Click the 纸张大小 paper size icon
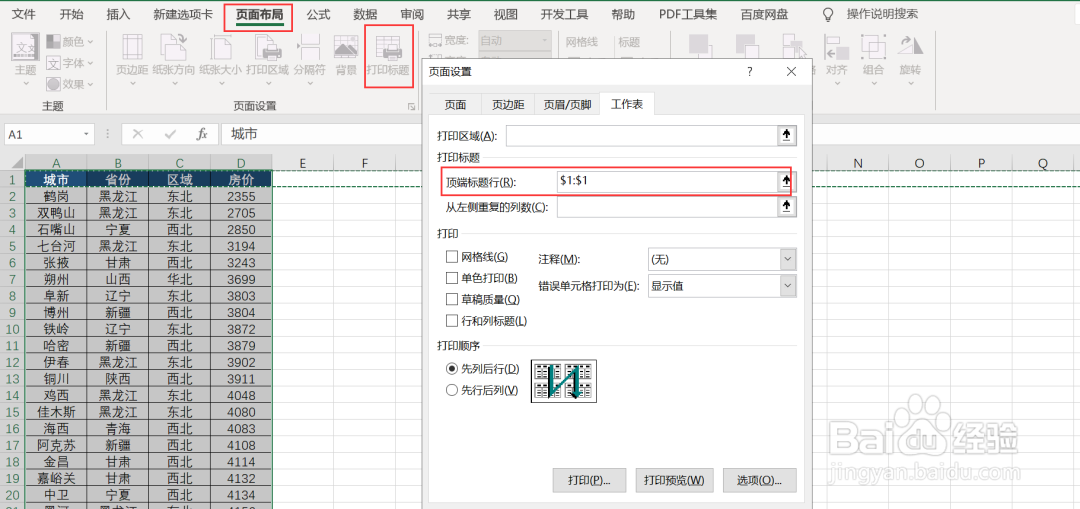1080x509 pixels. [x=220, y=48]
